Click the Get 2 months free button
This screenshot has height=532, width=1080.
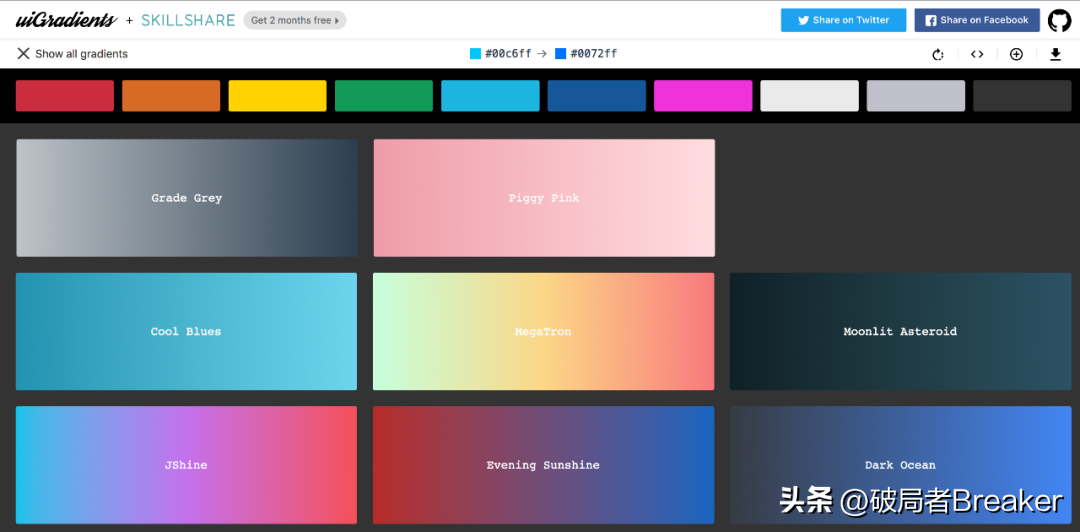[x=294, y=20]
